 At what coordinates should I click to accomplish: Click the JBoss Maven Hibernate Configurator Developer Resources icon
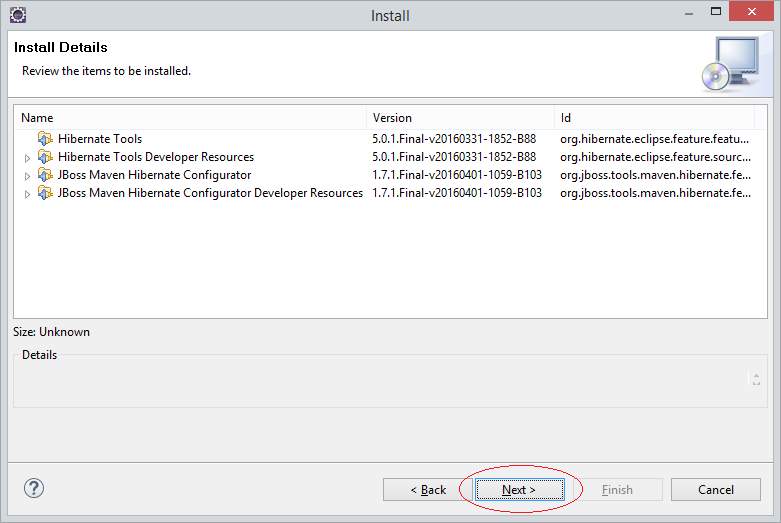tap(45, 193)
